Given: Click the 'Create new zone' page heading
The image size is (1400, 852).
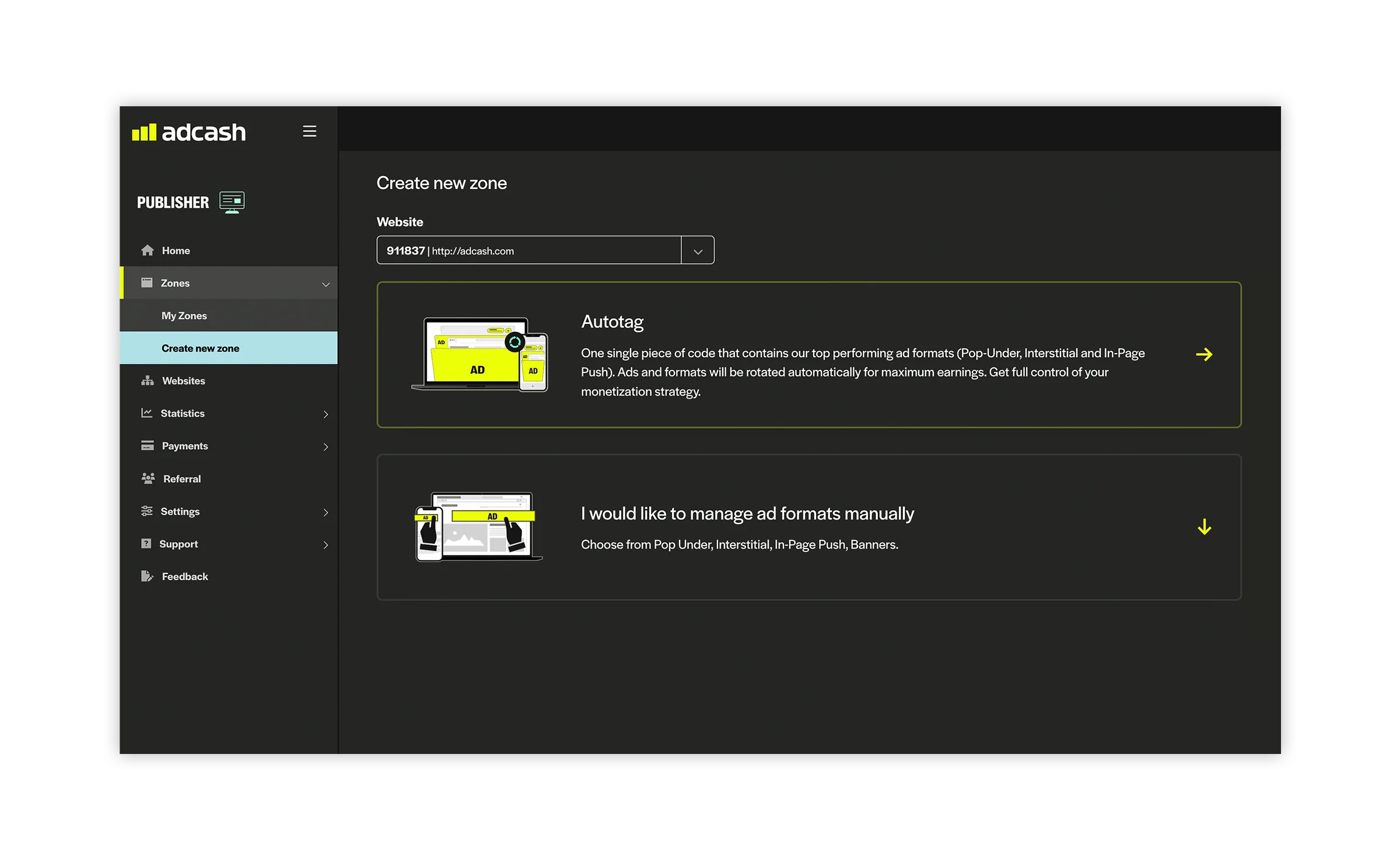Looking at the screenshot, I should click(x=442, y=183).
